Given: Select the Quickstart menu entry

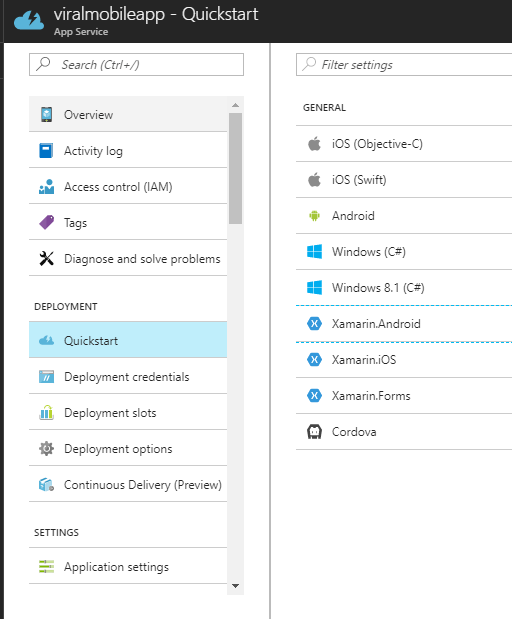Looking at the screenshot, I should [128, 340].
